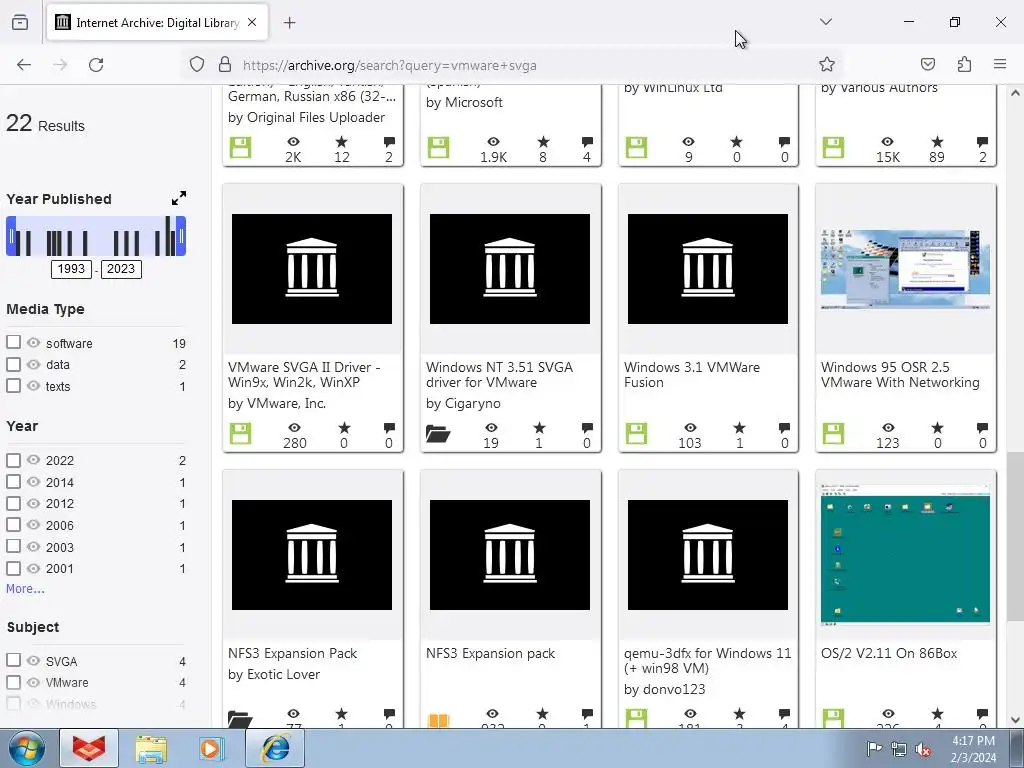Show more Year filter options

[25, 588]
